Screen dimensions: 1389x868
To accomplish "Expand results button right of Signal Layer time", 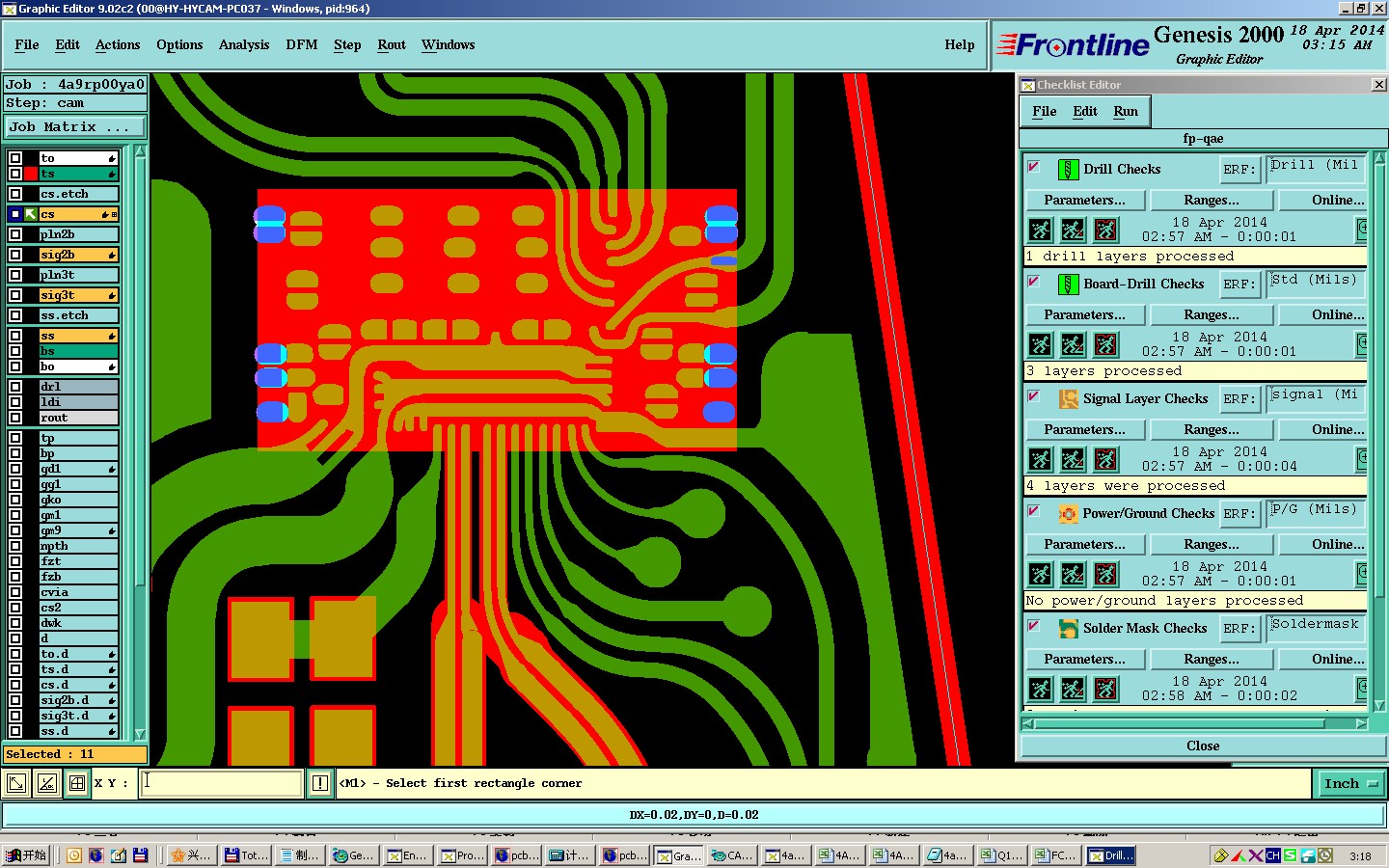I will pyautogui.click(x=1362, y=459).
